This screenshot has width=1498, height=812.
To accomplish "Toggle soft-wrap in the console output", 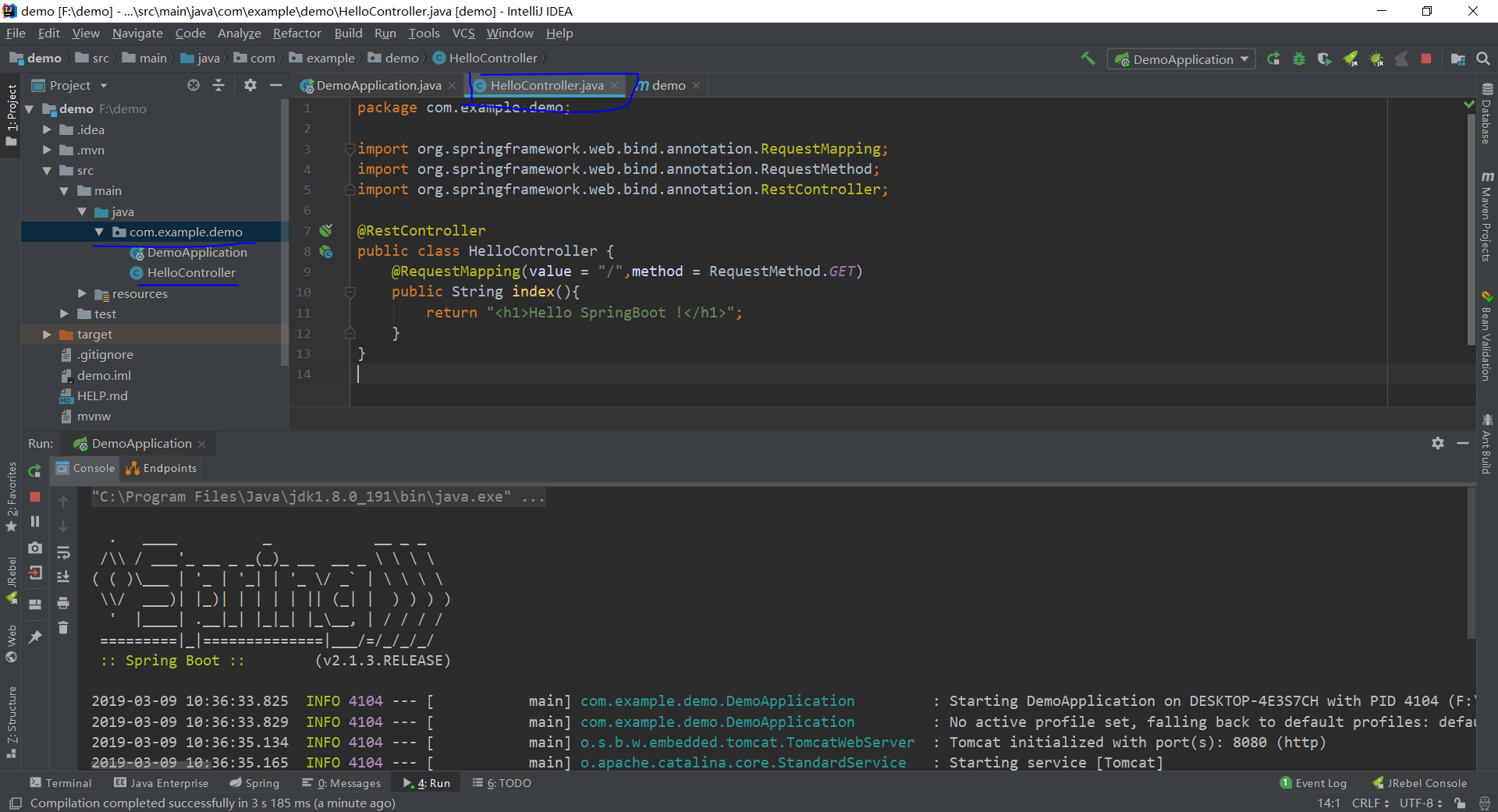I will point(63,553).
